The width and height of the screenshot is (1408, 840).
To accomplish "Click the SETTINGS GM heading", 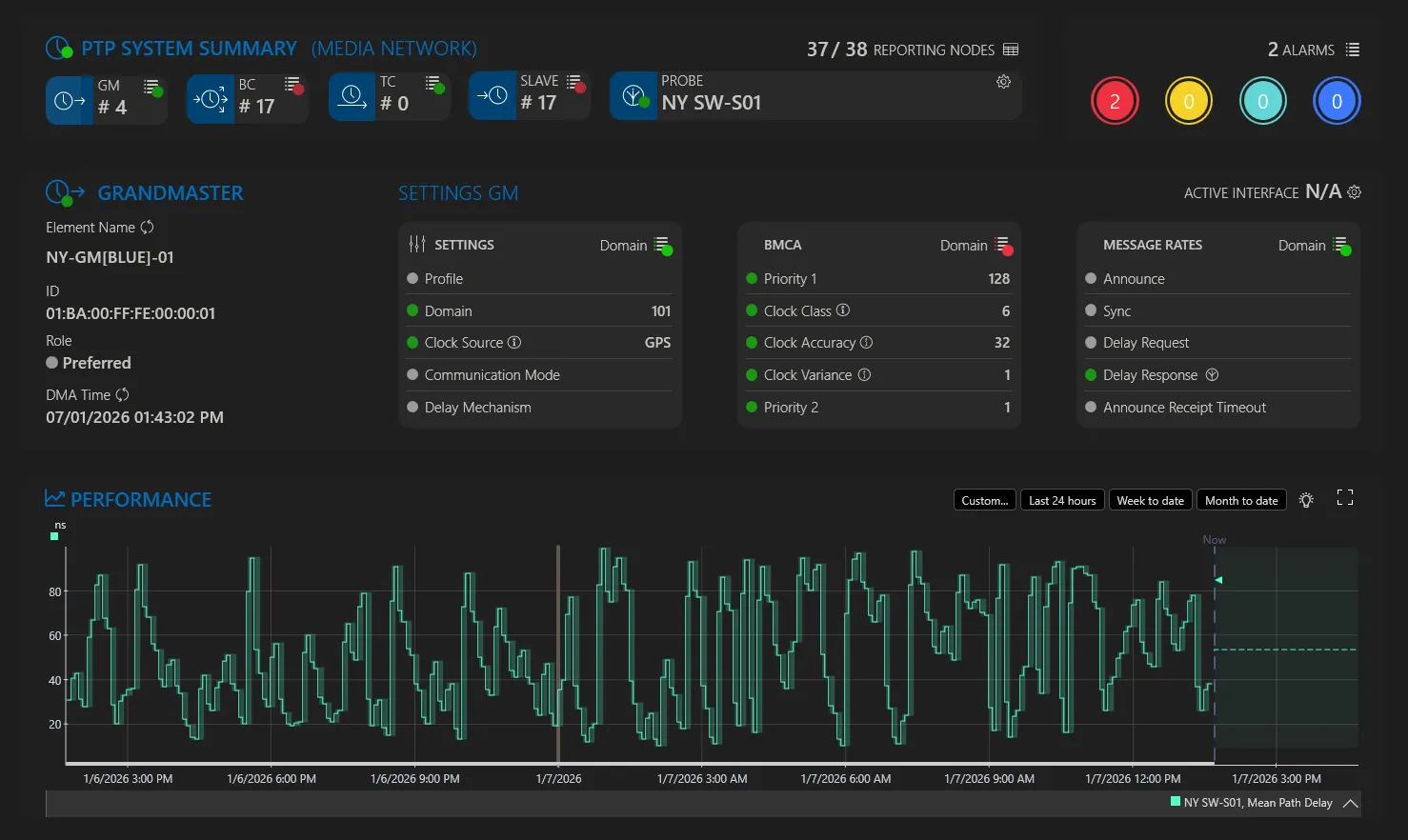I will coord(458,193).
